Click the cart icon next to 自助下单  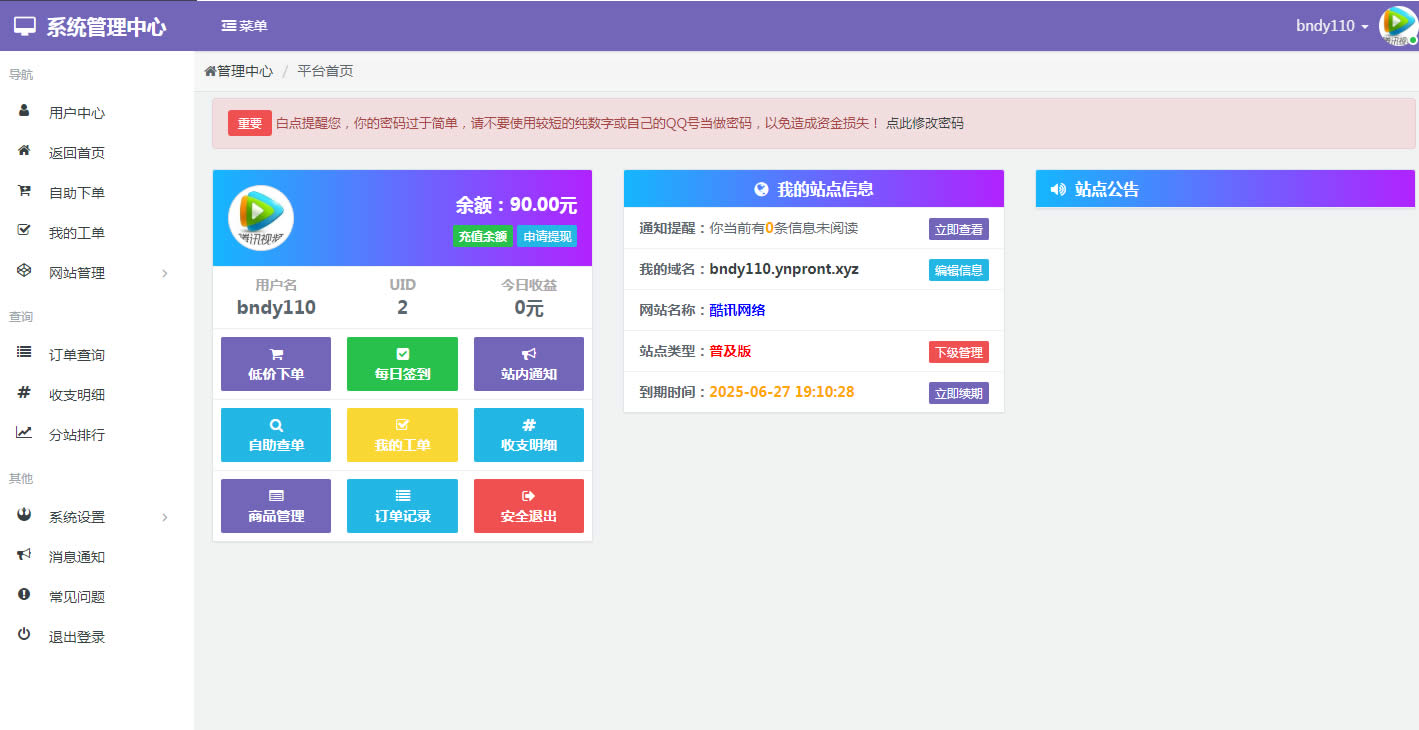click(24, 191)
